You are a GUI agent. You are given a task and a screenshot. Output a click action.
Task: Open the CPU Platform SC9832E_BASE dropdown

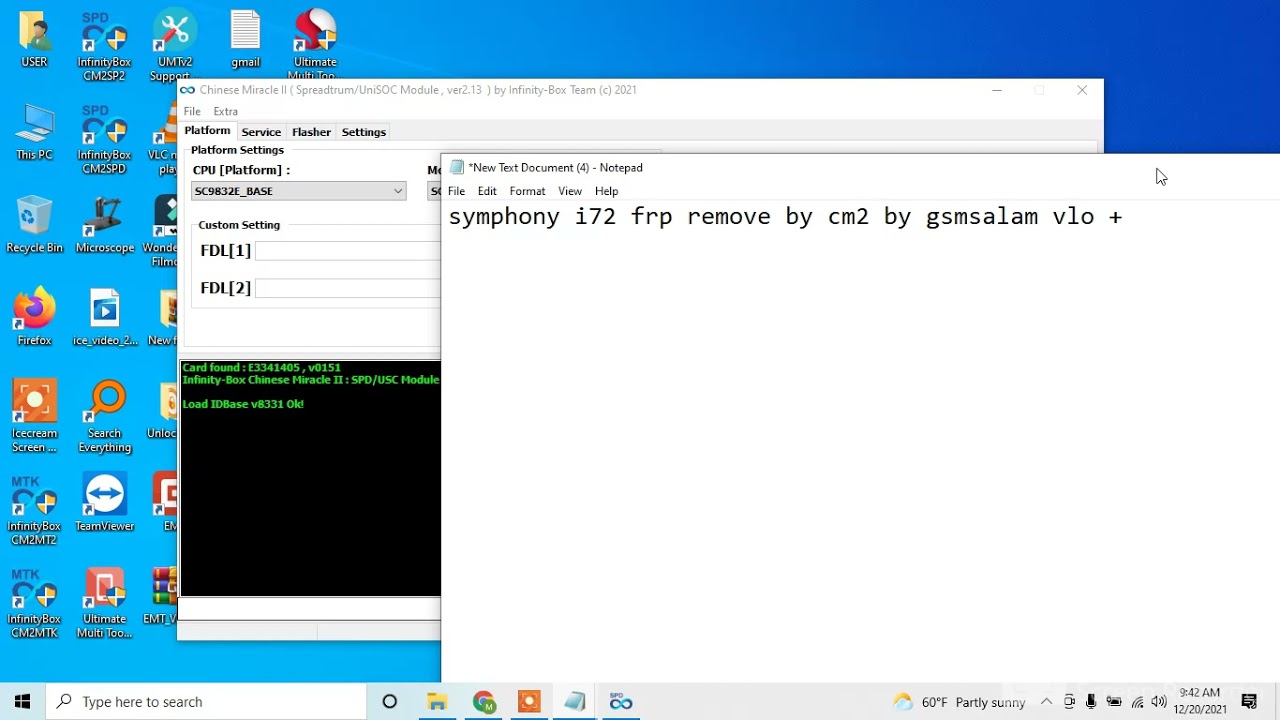(x=298, y=191)
